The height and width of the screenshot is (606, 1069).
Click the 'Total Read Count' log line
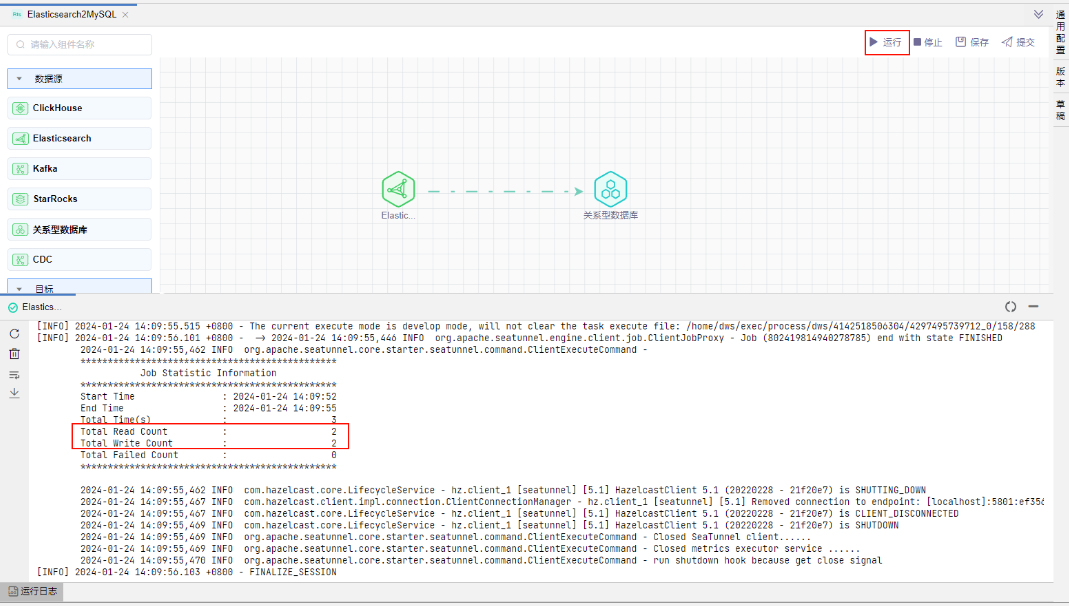tap(208, 431)
